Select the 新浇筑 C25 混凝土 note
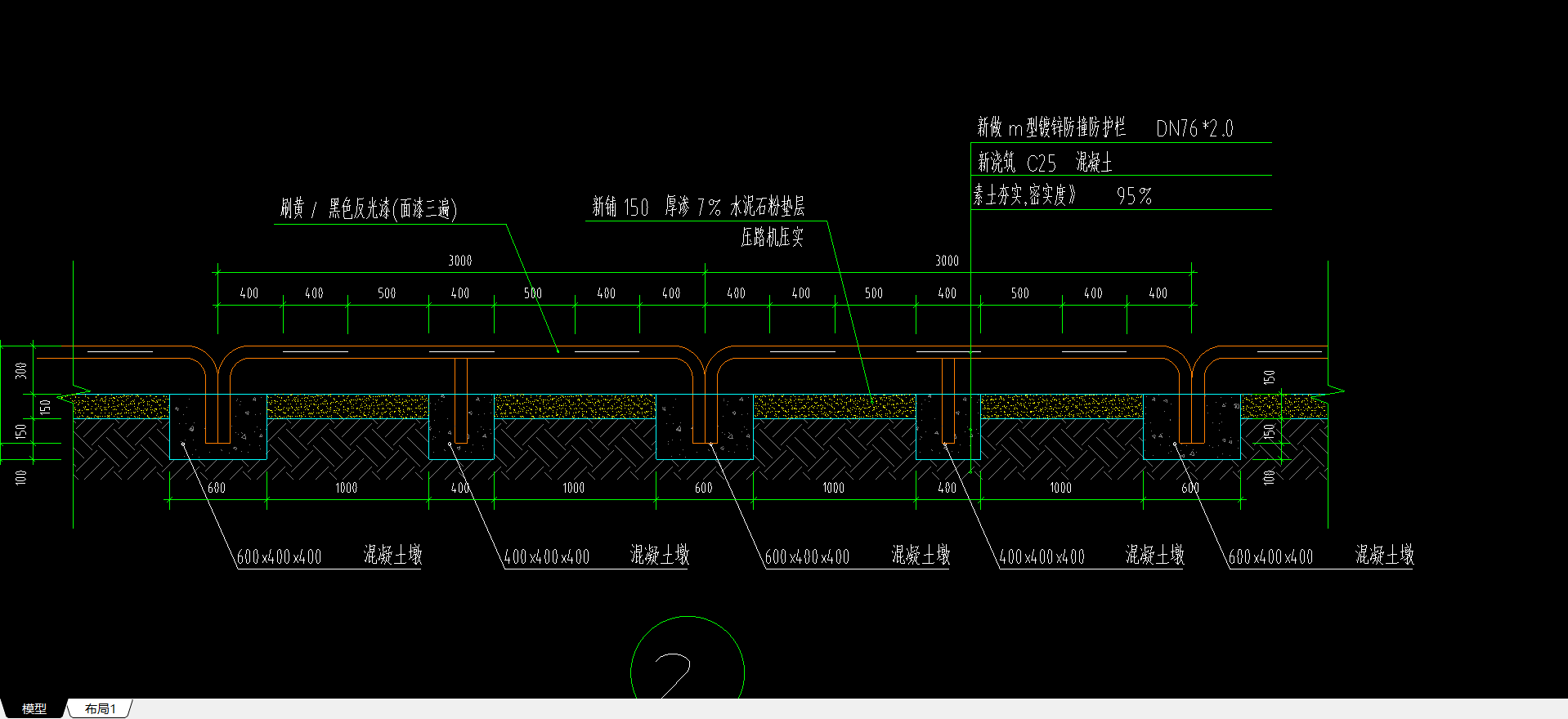 1045,163
